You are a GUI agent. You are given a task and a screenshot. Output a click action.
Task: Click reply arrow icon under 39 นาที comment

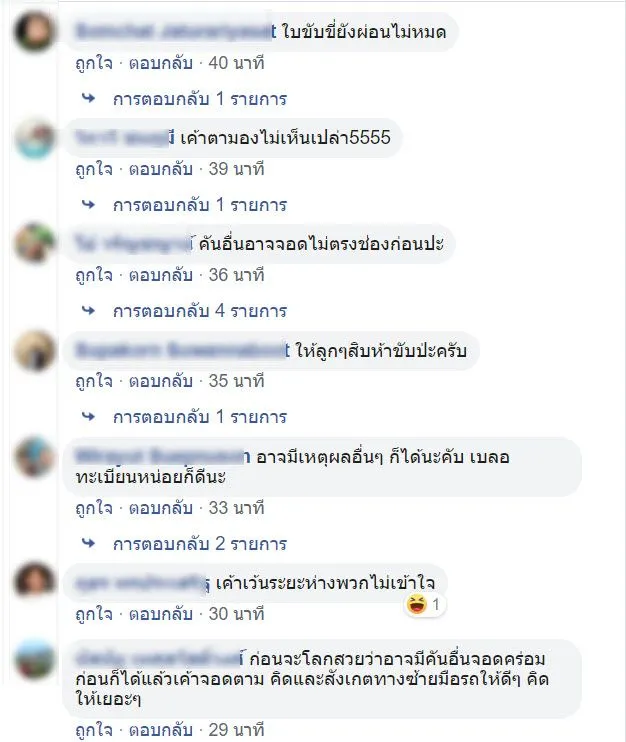[88, 204]
